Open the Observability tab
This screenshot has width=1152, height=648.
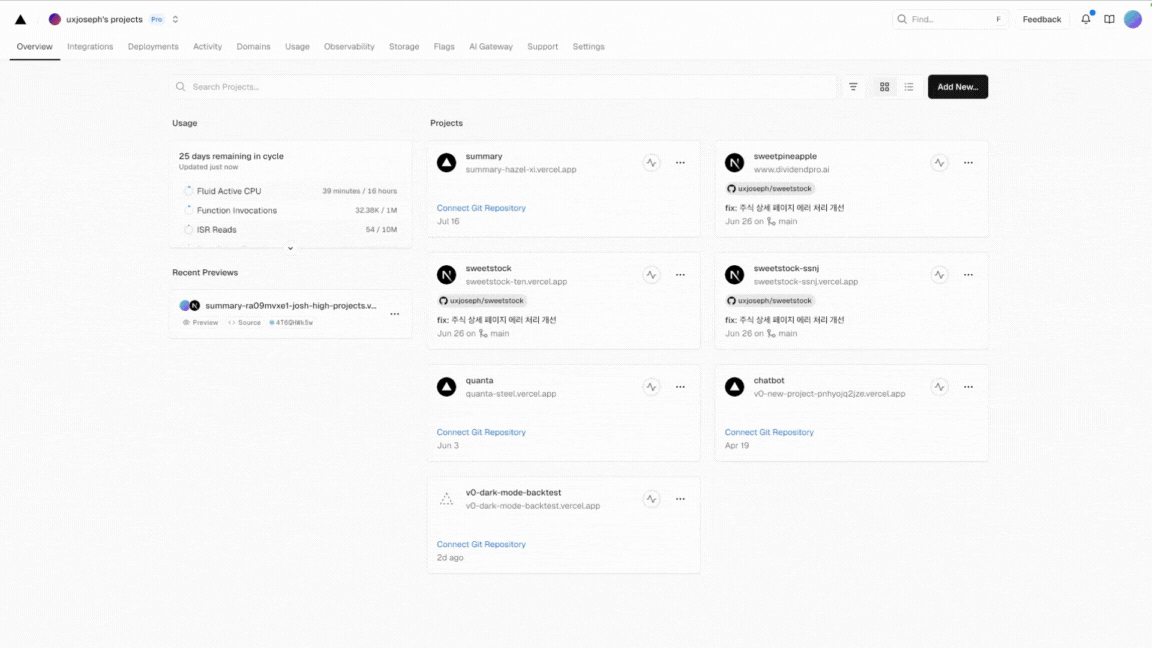pyautogui.click(x=349, y=46)
